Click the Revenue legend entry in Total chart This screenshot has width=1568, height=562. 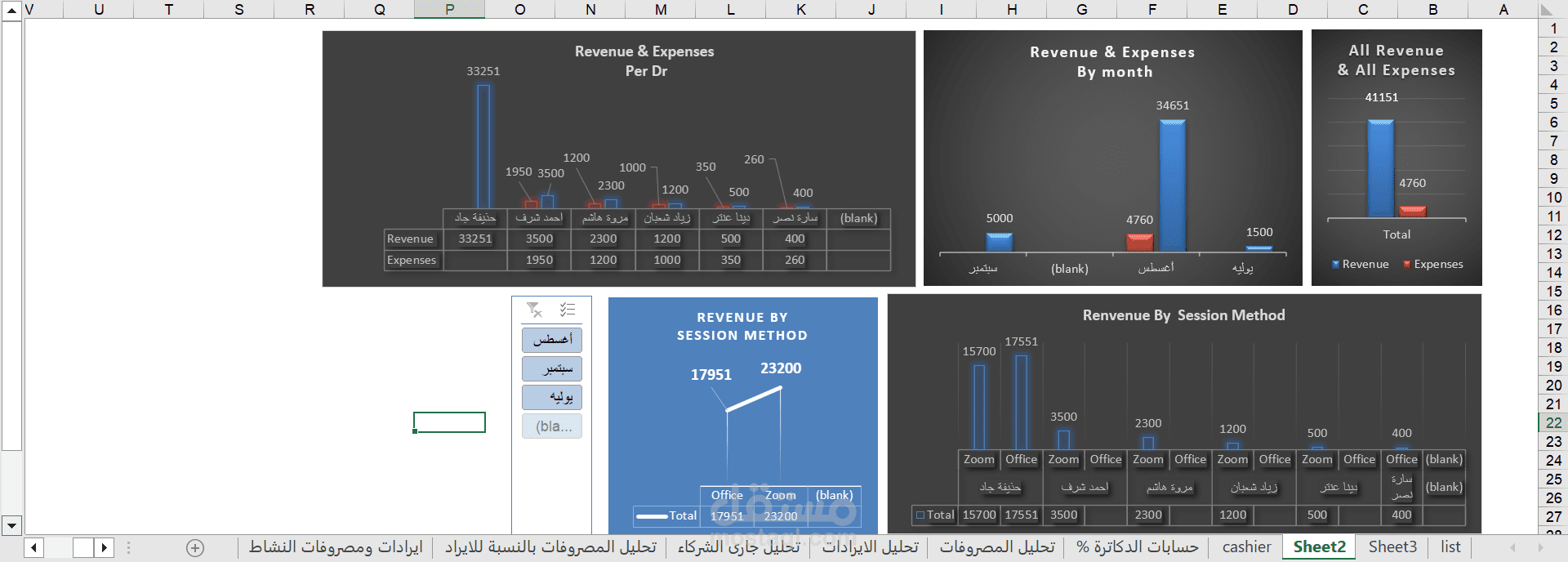1361,264
